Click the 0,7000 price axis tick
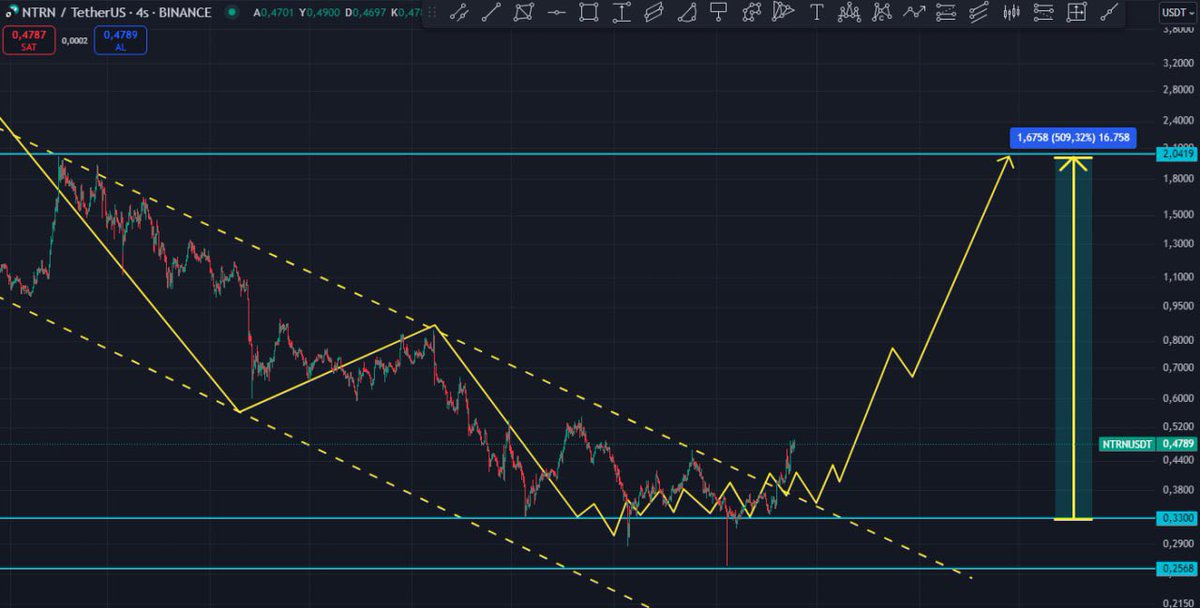Screen dimensions: 1200x608 [x=1178, y=369]
